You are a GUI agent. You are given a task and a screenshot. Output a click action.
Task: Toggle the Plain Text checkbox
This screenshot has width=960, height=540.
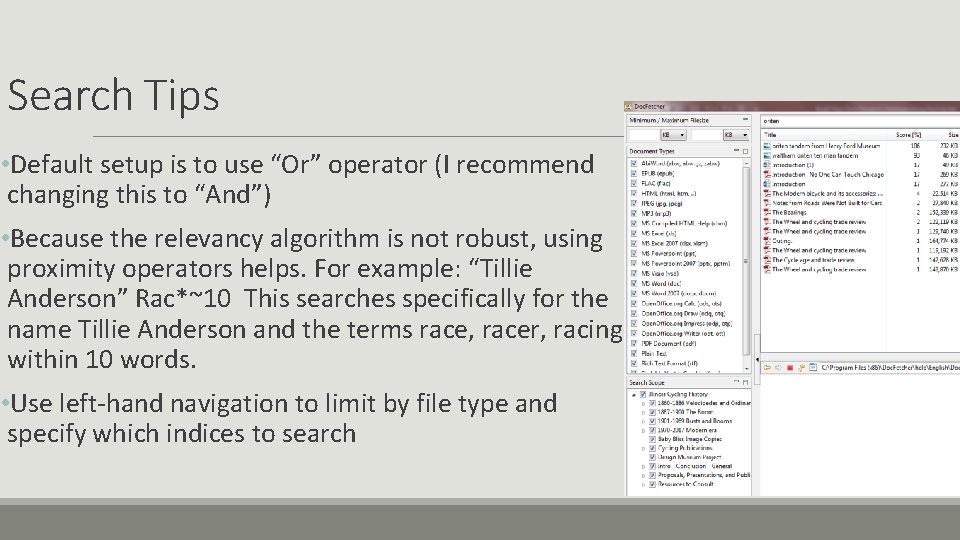point(634,353)
